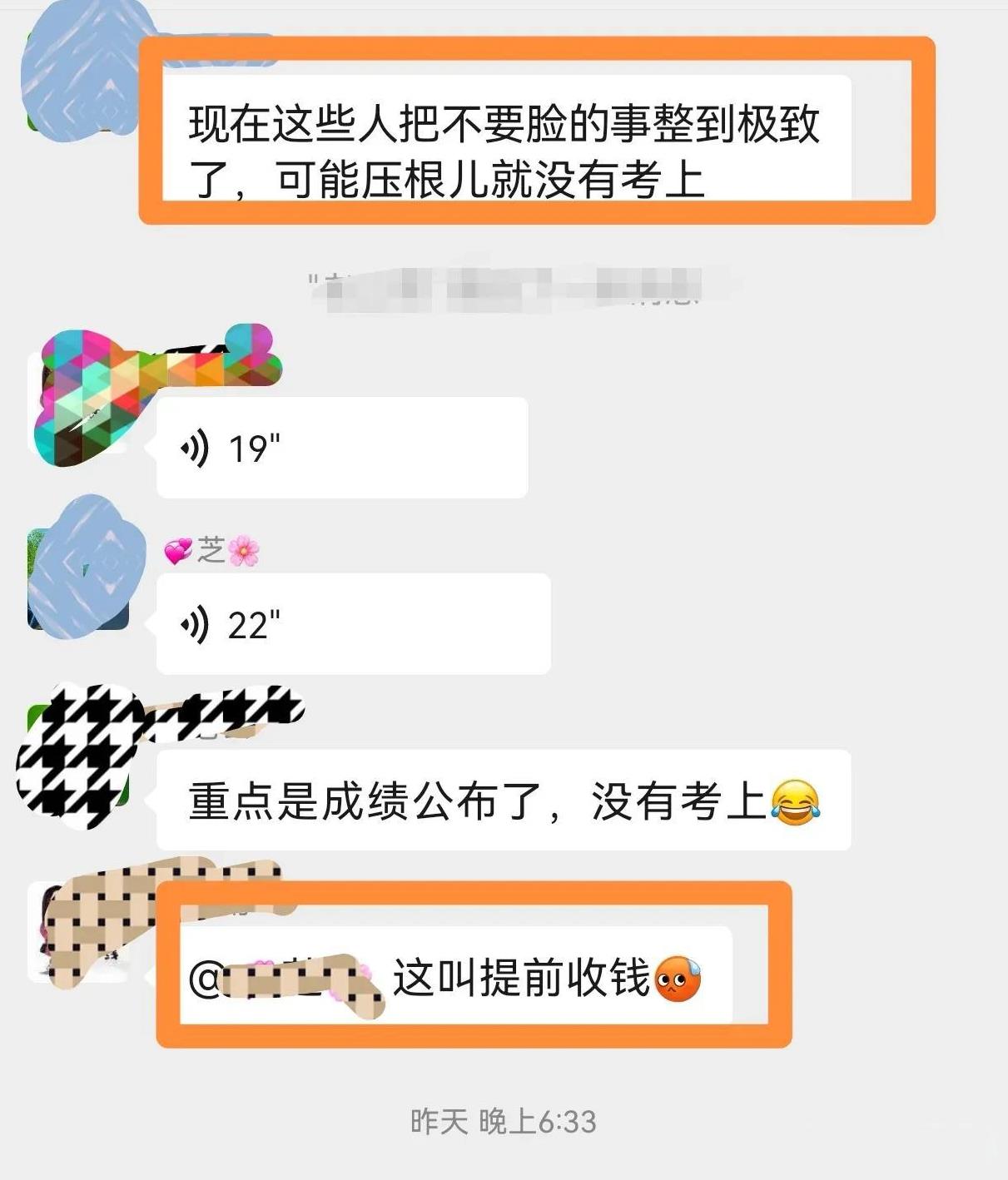
Task: Tap the sender name 芝 above the voice message
Action: point(211,551)
